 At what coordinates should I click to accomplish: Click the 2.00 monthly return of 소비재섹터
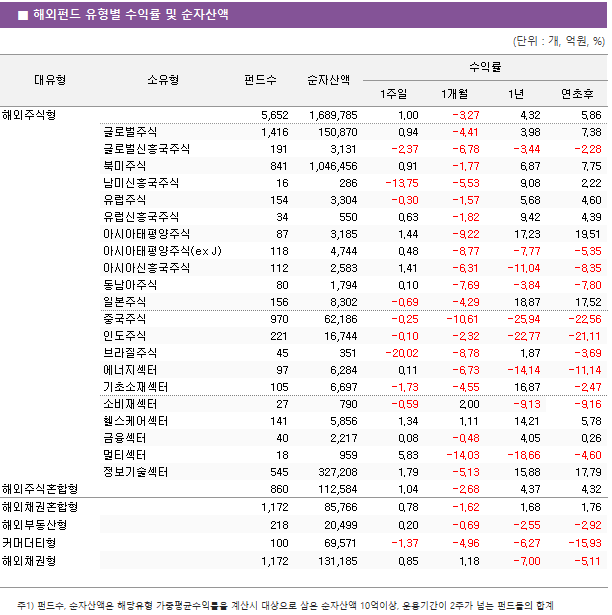469,404
